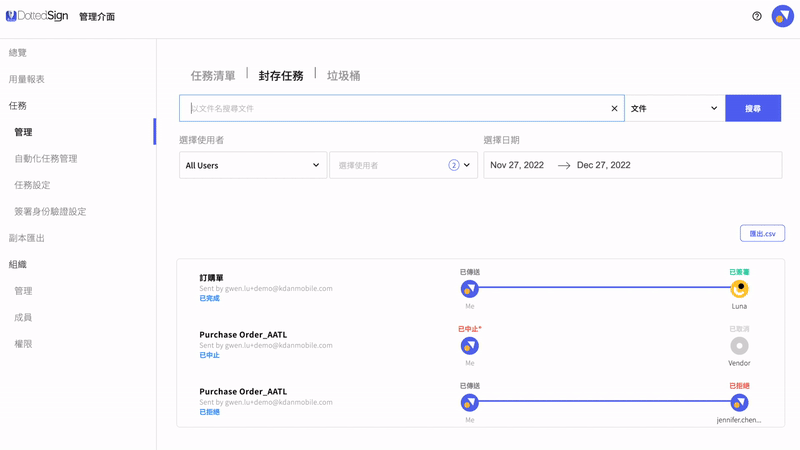Click the Me sender avatar for 訂購單
This screenshot has width=800, height=450.
click(x=469, y=289)
